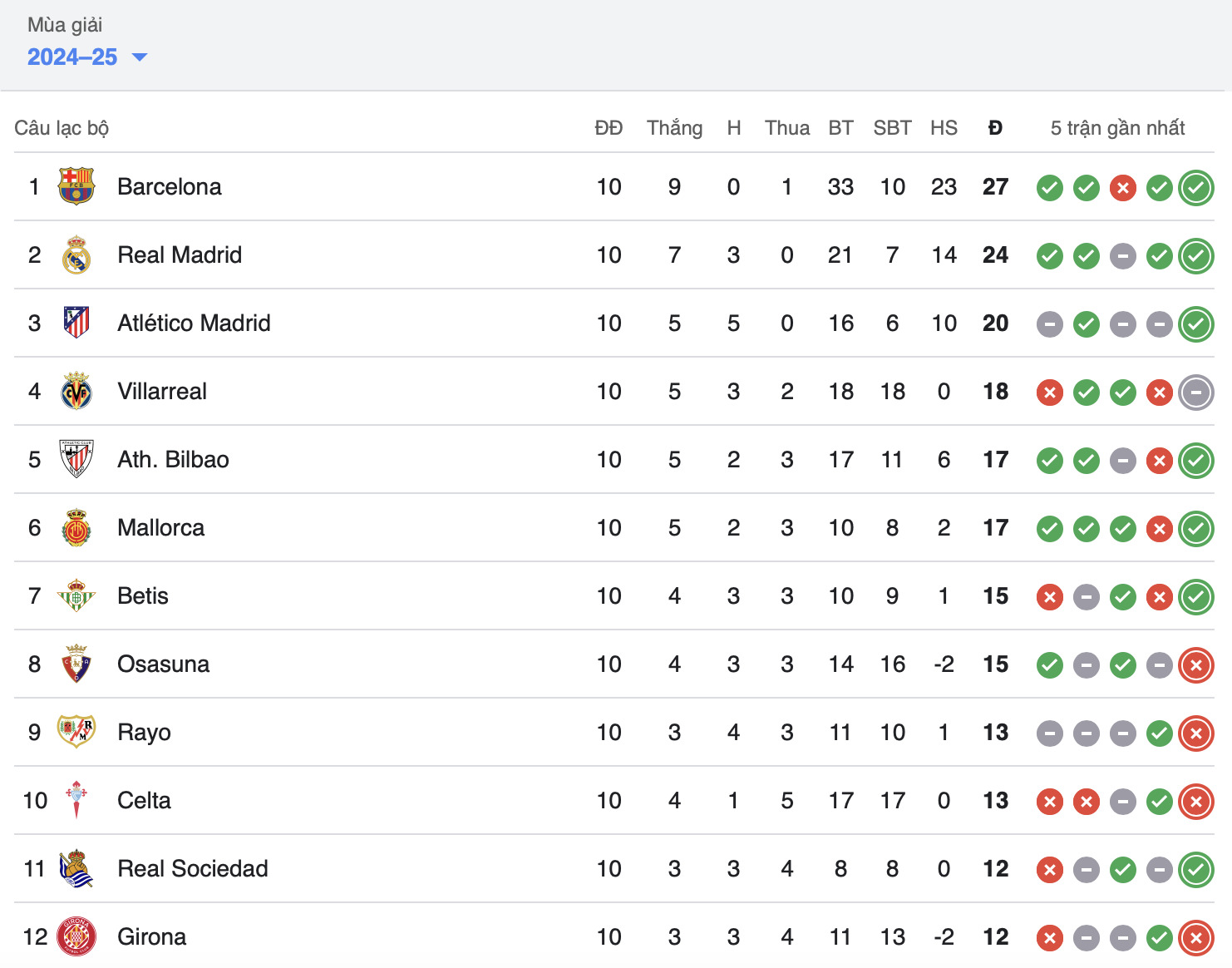Click the Mallorca club badge

pos(76,527)
